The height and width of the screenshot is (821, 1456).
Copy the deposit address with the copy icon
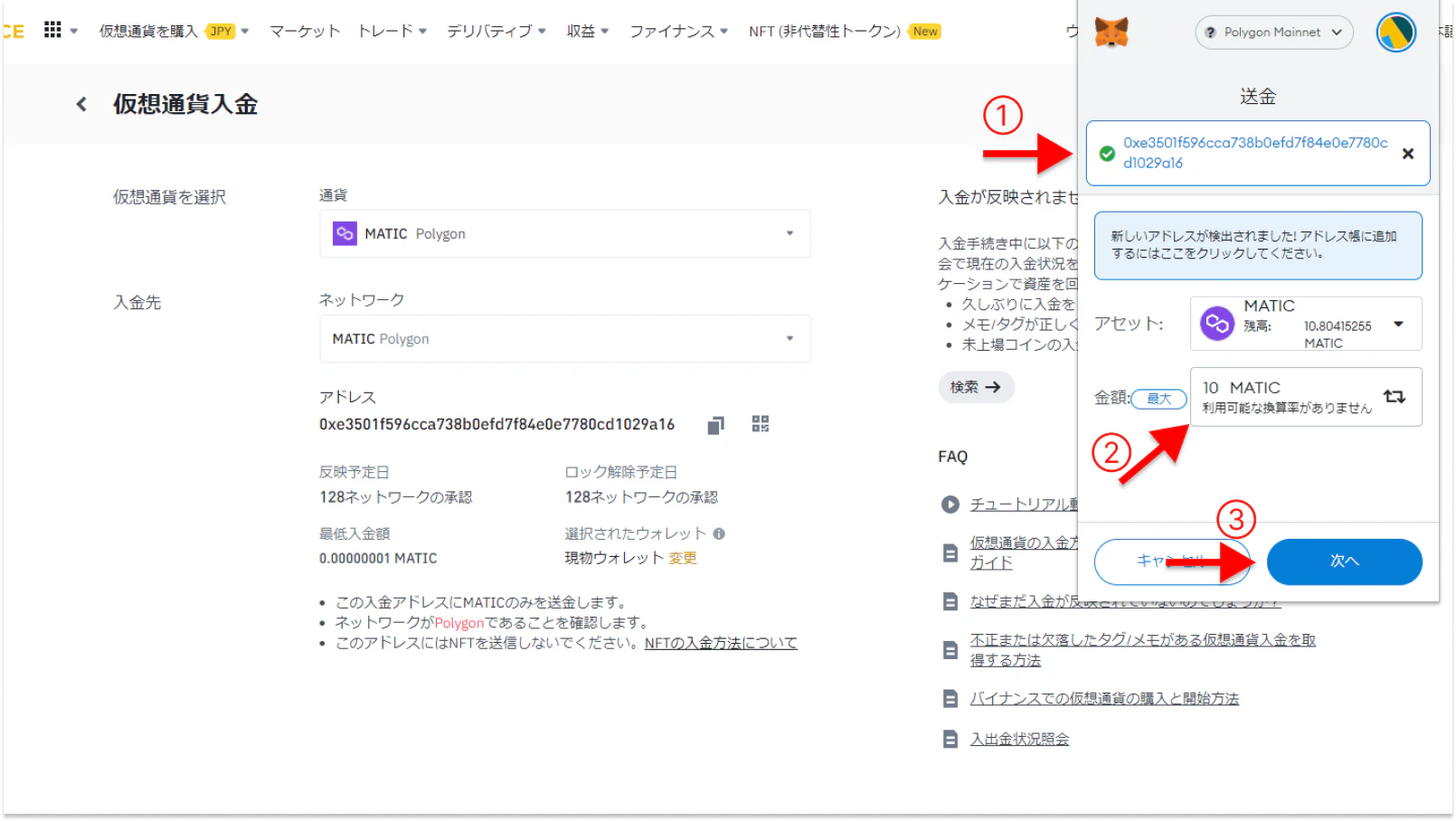[x=715, y=425]
